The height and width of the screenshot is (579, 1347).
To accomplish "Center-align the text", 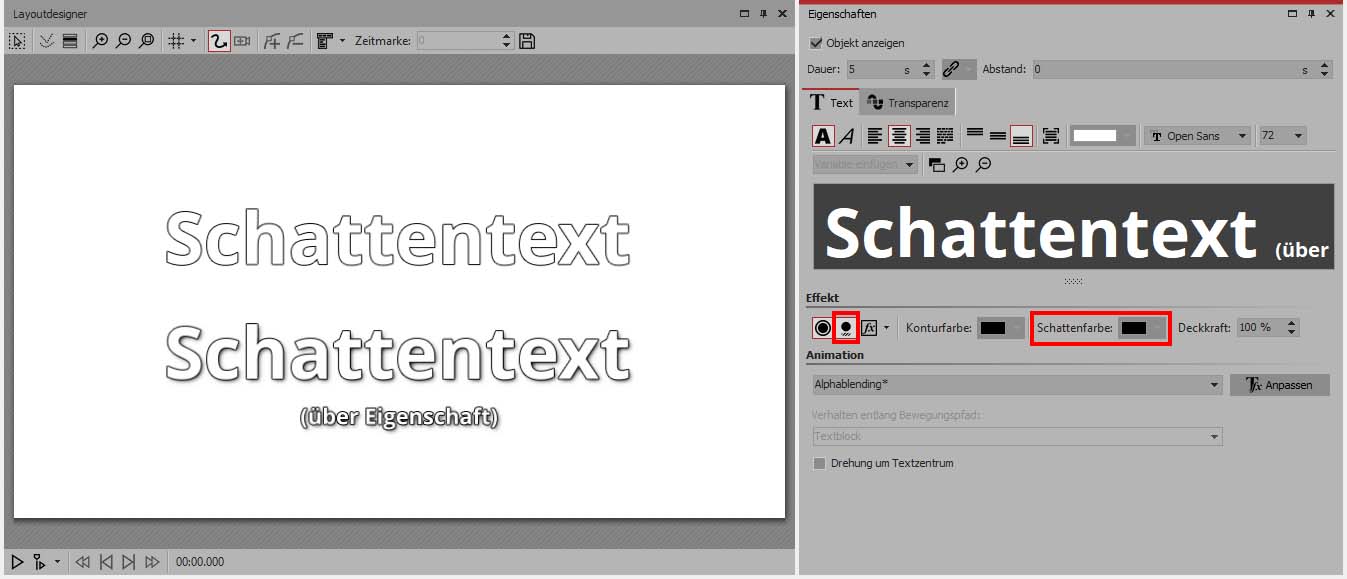I will point(899,136).
